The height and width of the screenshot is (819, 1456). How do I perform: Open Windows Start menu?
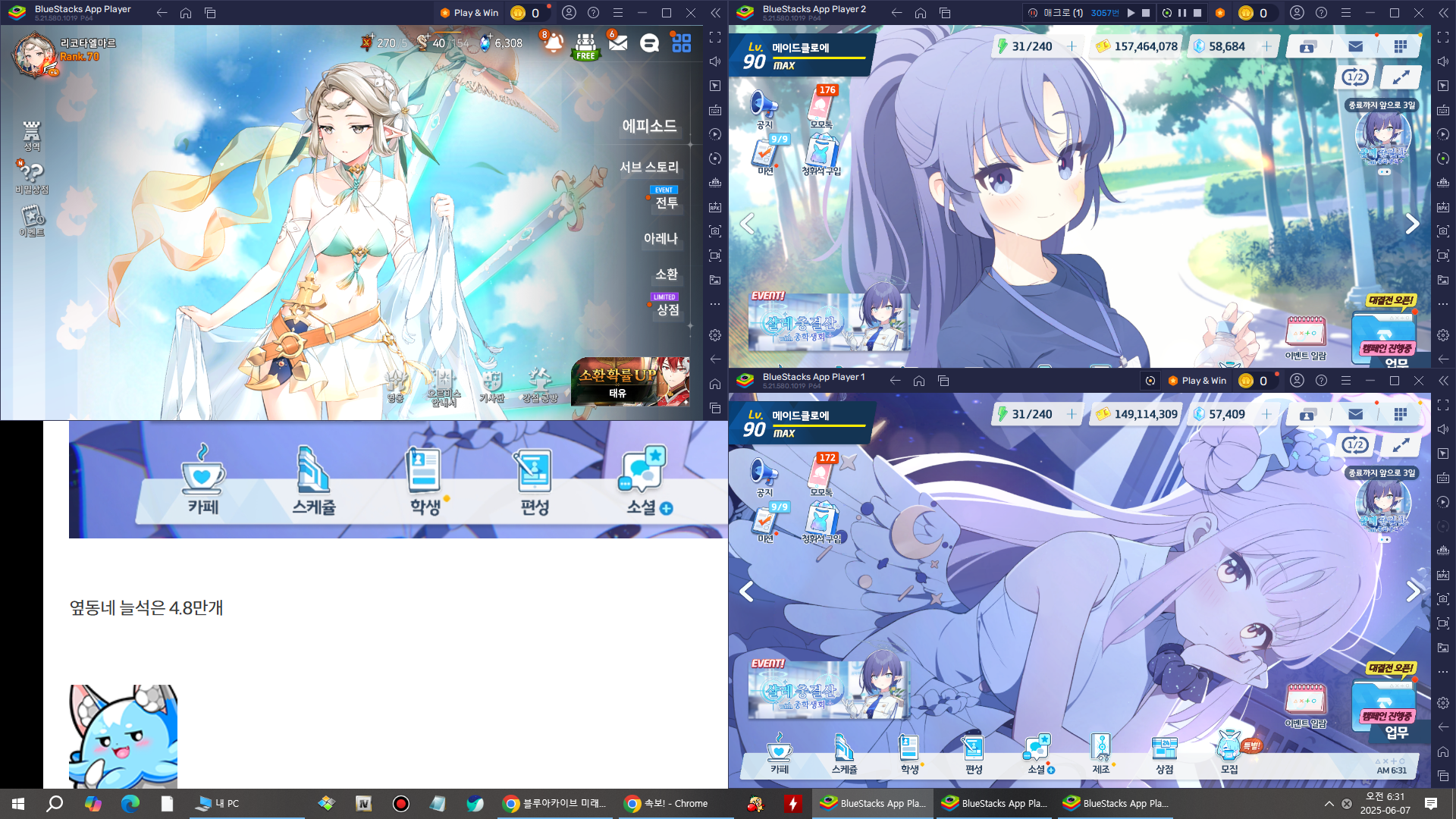18,804
